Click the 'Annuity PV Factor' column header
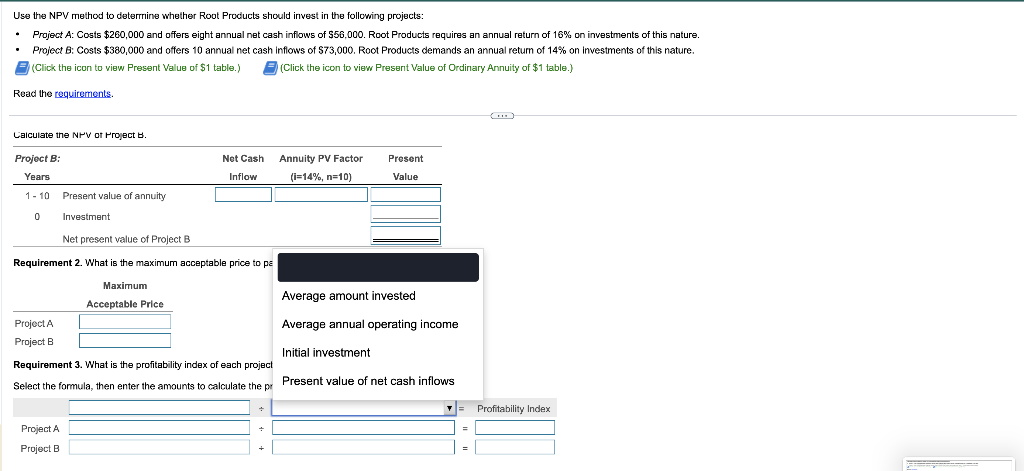 pos(321,167)
